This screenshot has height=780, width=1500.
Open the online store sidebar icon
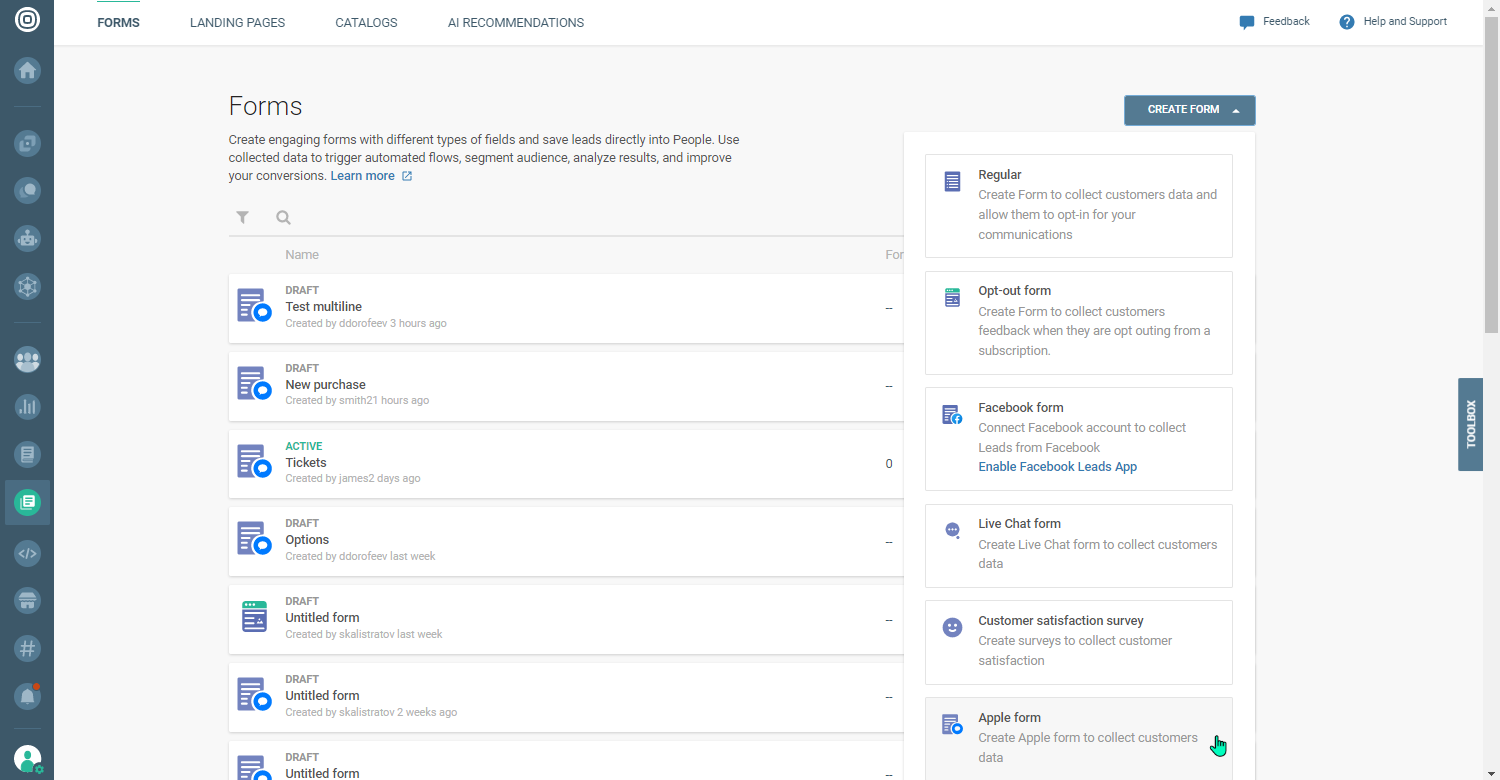pyautogui.click(x=27, y=601)
